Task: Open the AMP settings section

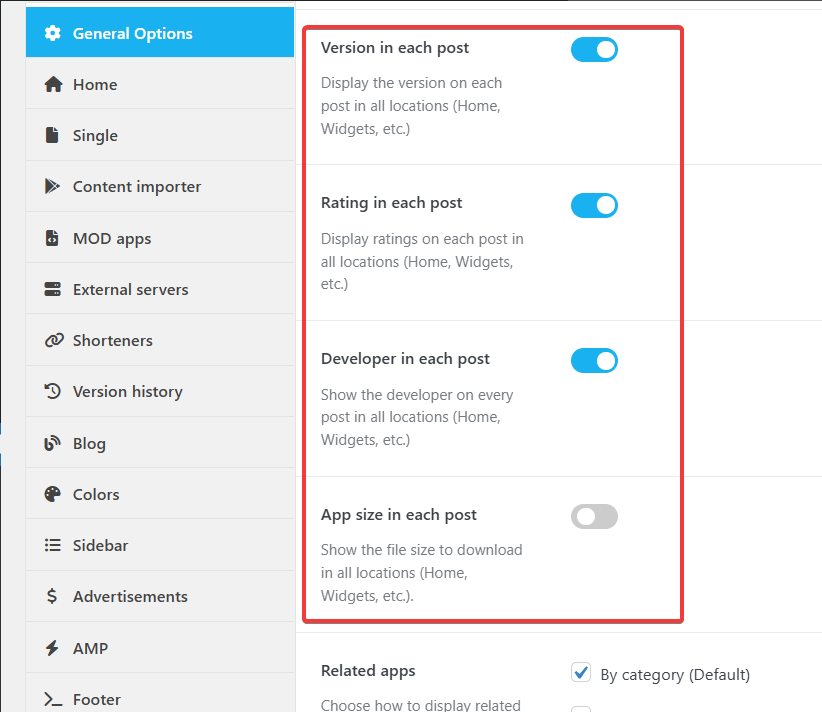Action: pyautogui.click(x=90, y=648)
